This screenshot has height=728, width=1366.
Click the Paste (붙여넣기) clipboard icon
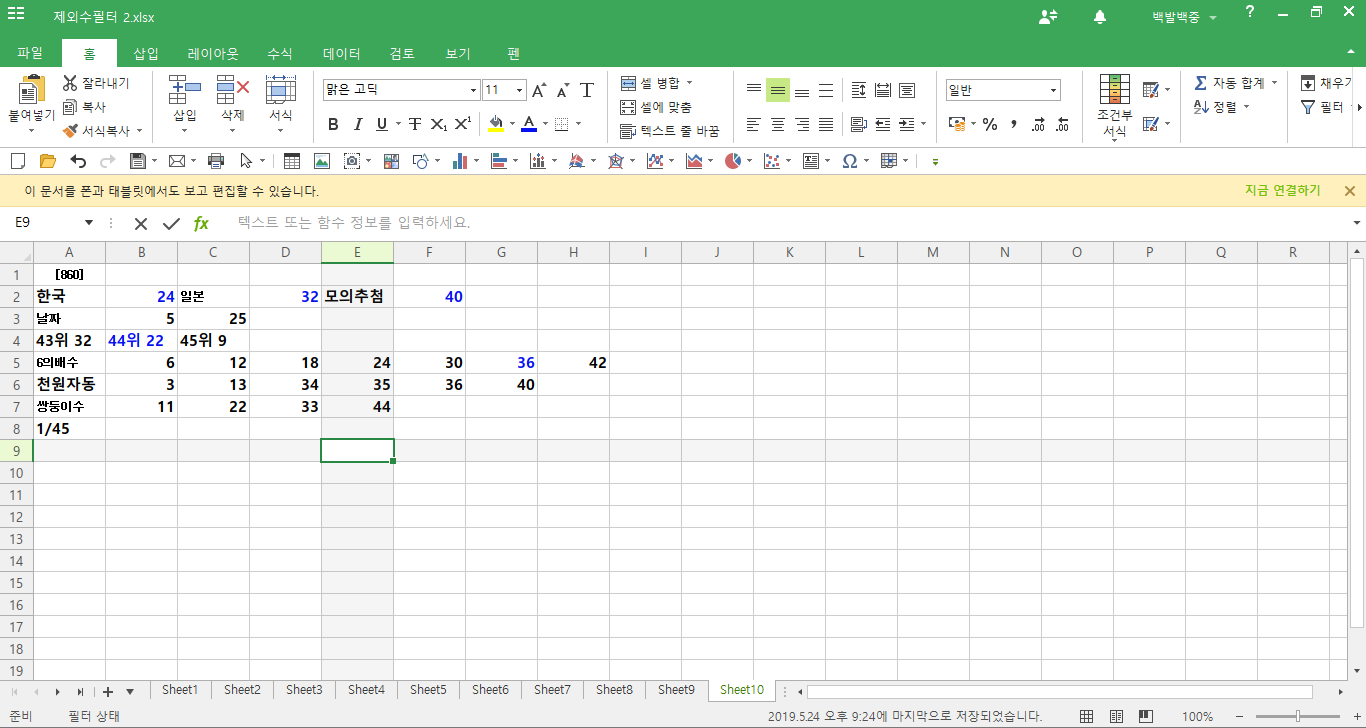click(32, 92)
